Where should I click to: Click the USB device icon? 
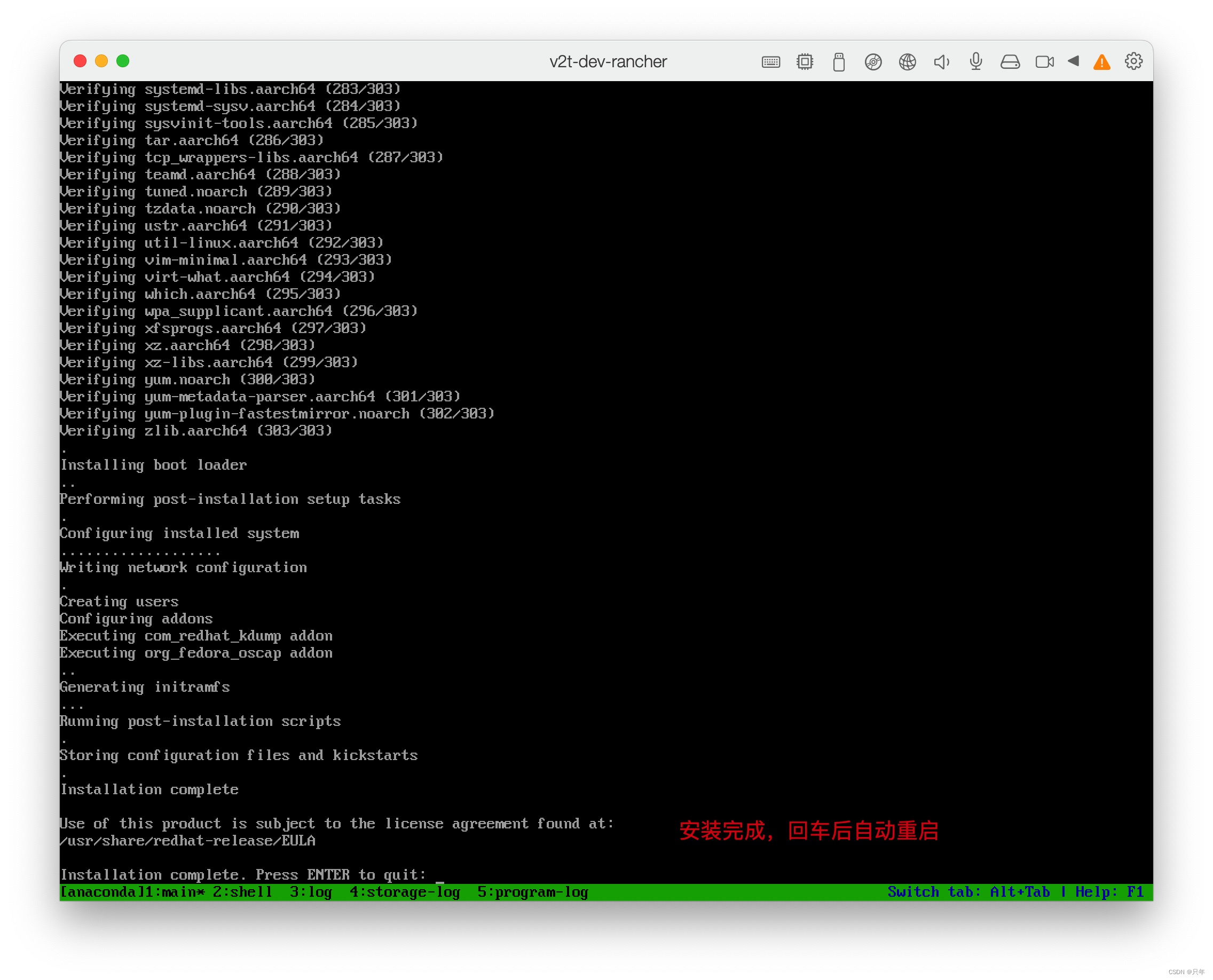tap(839, 61)
